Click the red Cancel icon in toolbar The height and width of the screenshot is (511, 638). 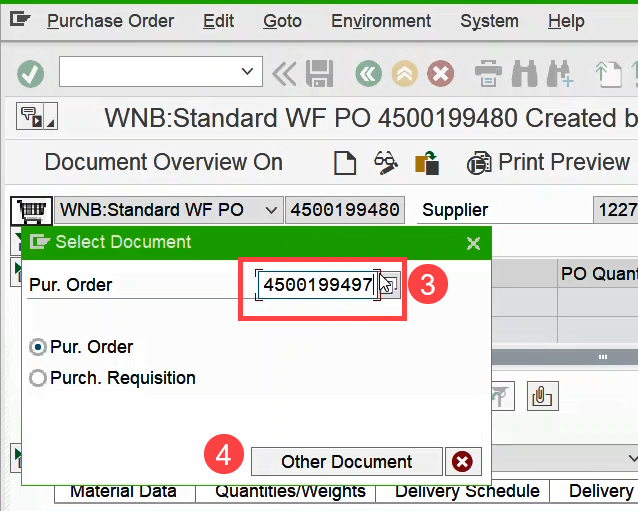pyautogui.click(x=440, y=73)
